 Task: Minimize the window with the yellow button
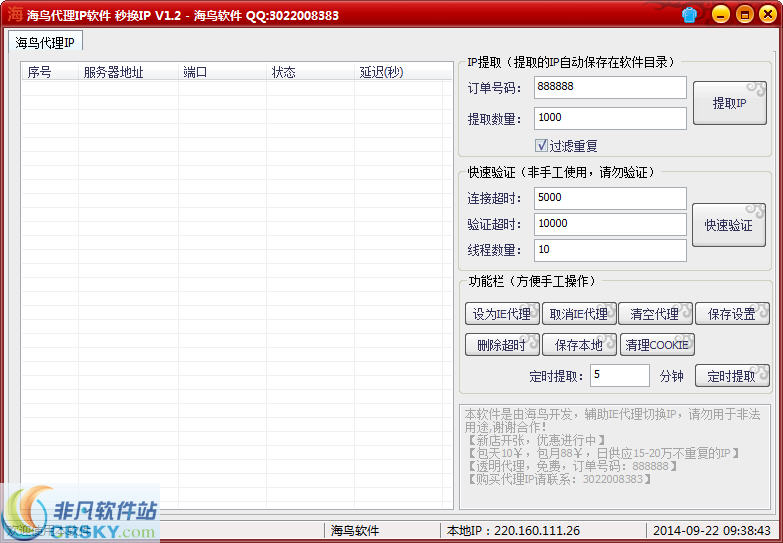(721, 15)
